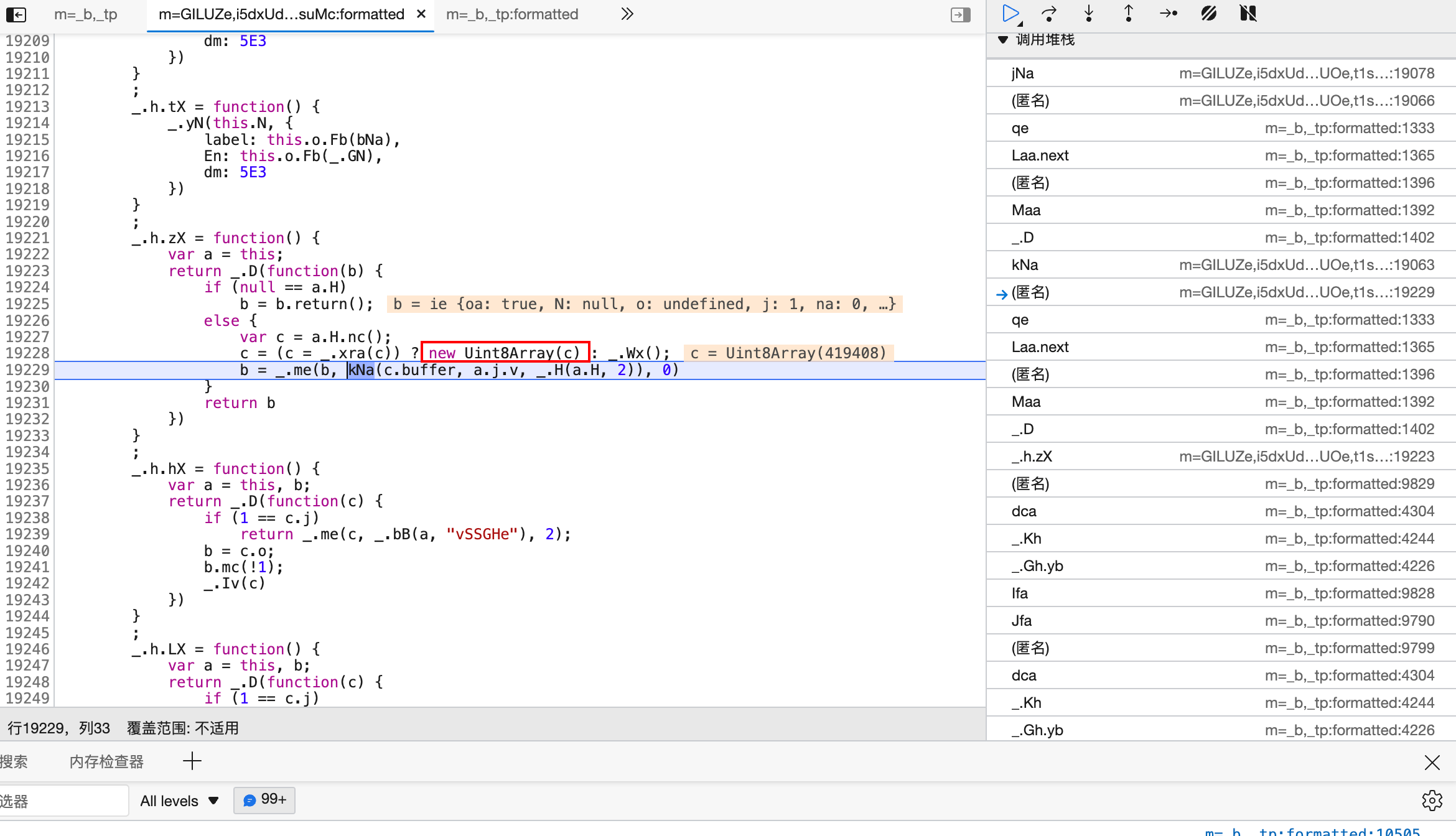Screen dimensions: 1456x836
Task: Click the inline value b = ie {oa: true...}
Action: [645, 304]
